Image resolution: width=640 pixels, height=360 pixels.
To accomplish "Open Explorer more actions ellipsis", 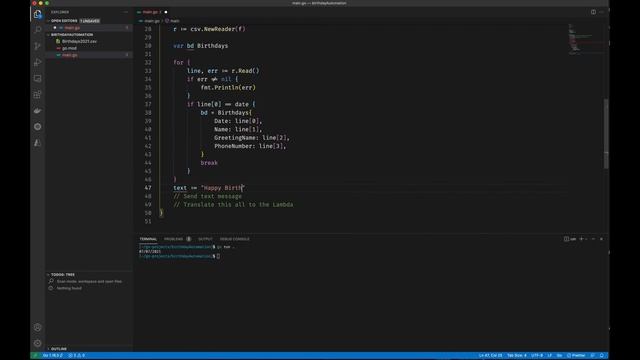I will [125, 12].
